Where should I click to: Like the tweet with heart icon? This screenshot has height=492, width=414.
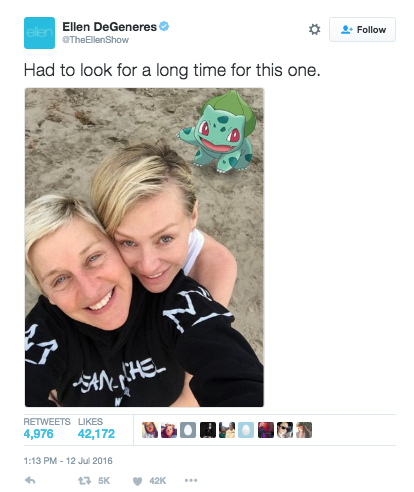click(137, 481)
